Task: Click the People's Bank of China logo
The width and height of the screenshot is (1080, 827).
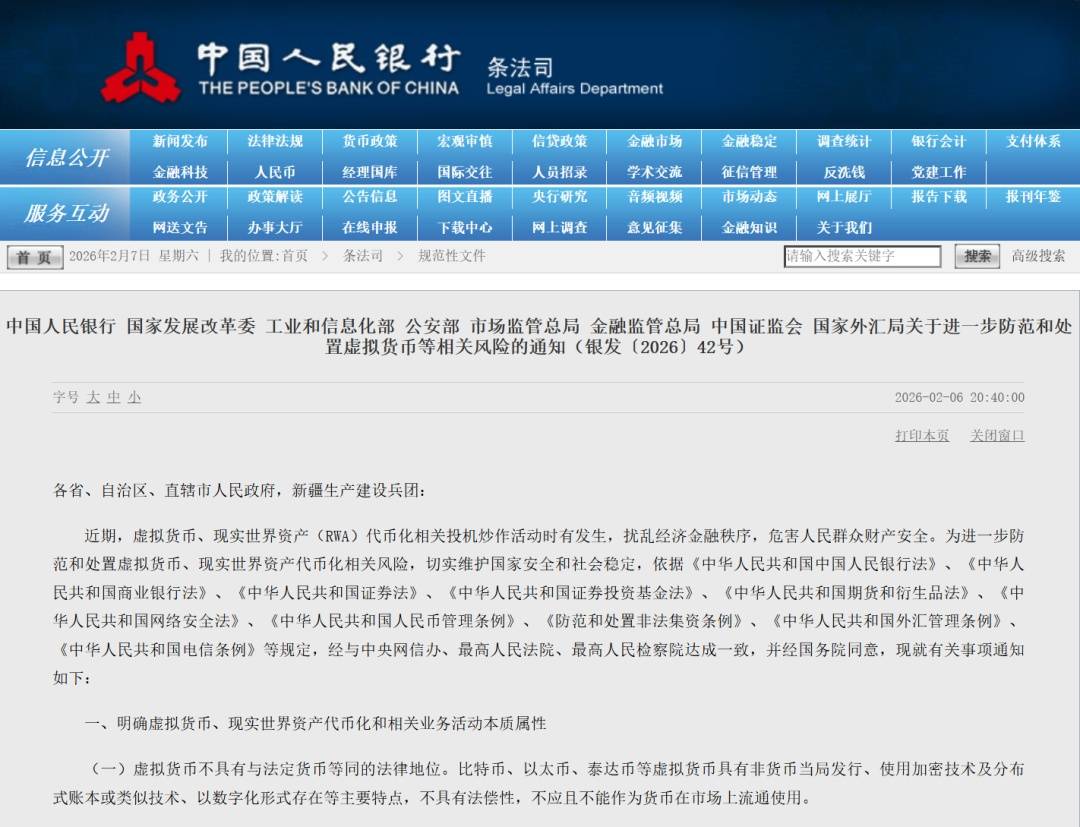Action: click(x=140, y=67)
